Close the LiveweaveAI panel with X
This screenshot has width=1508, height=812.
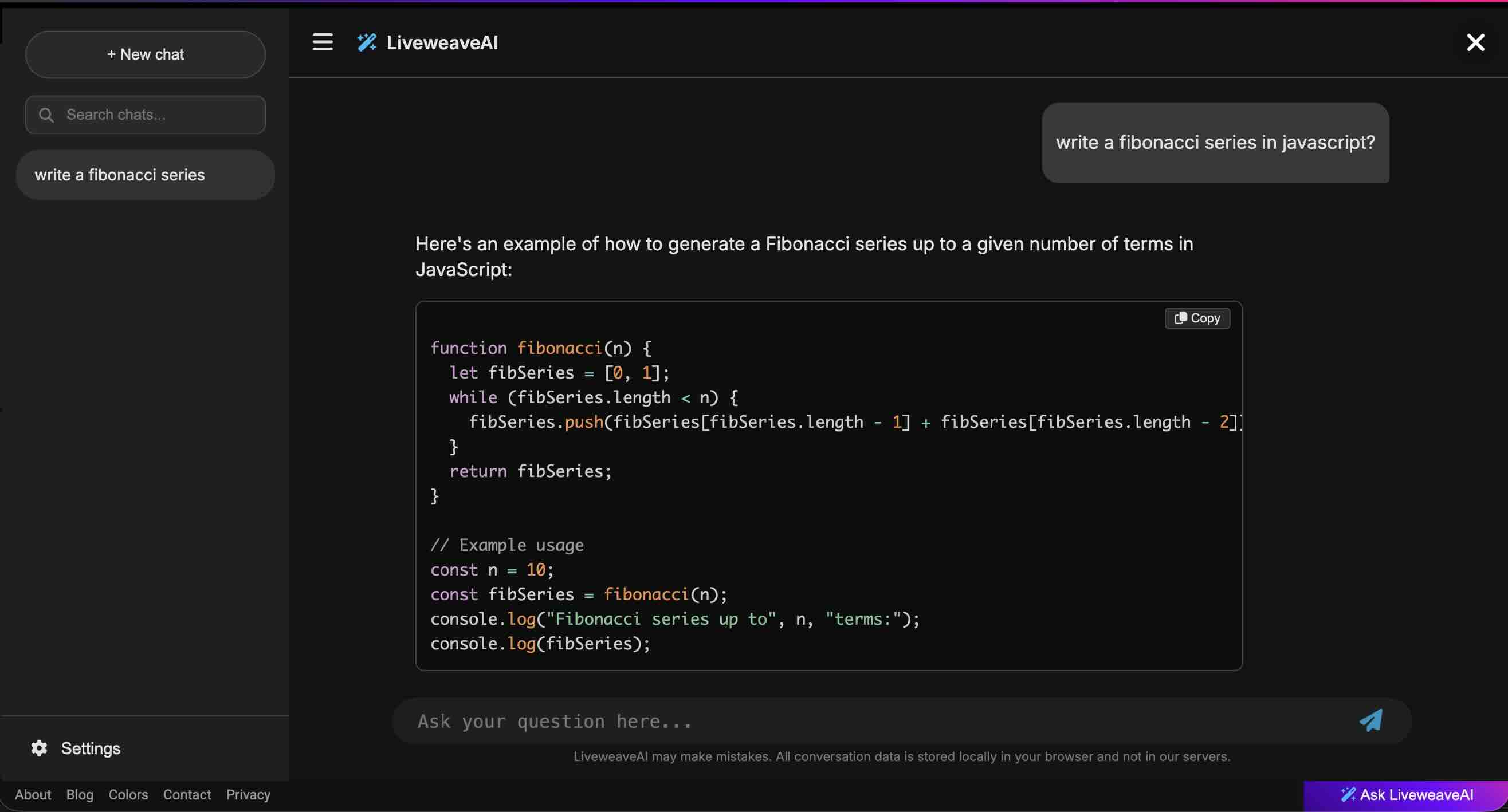click(x=1475, y=42)
